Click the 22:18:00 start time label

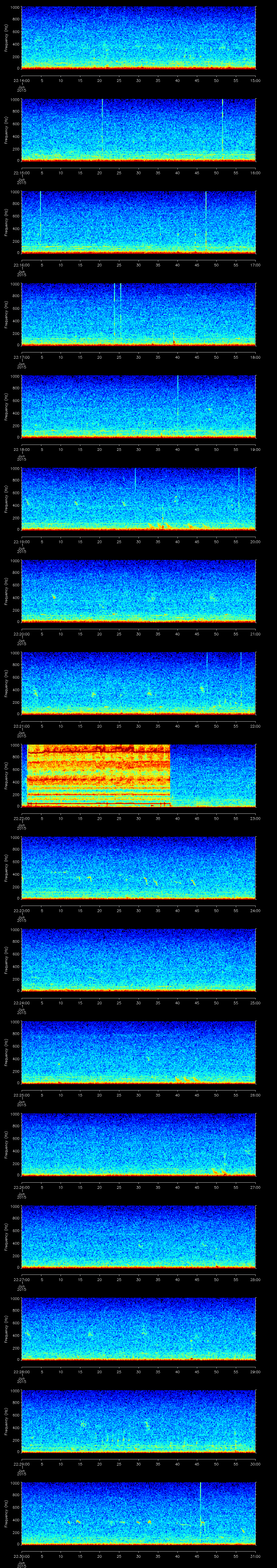(21, 449)
